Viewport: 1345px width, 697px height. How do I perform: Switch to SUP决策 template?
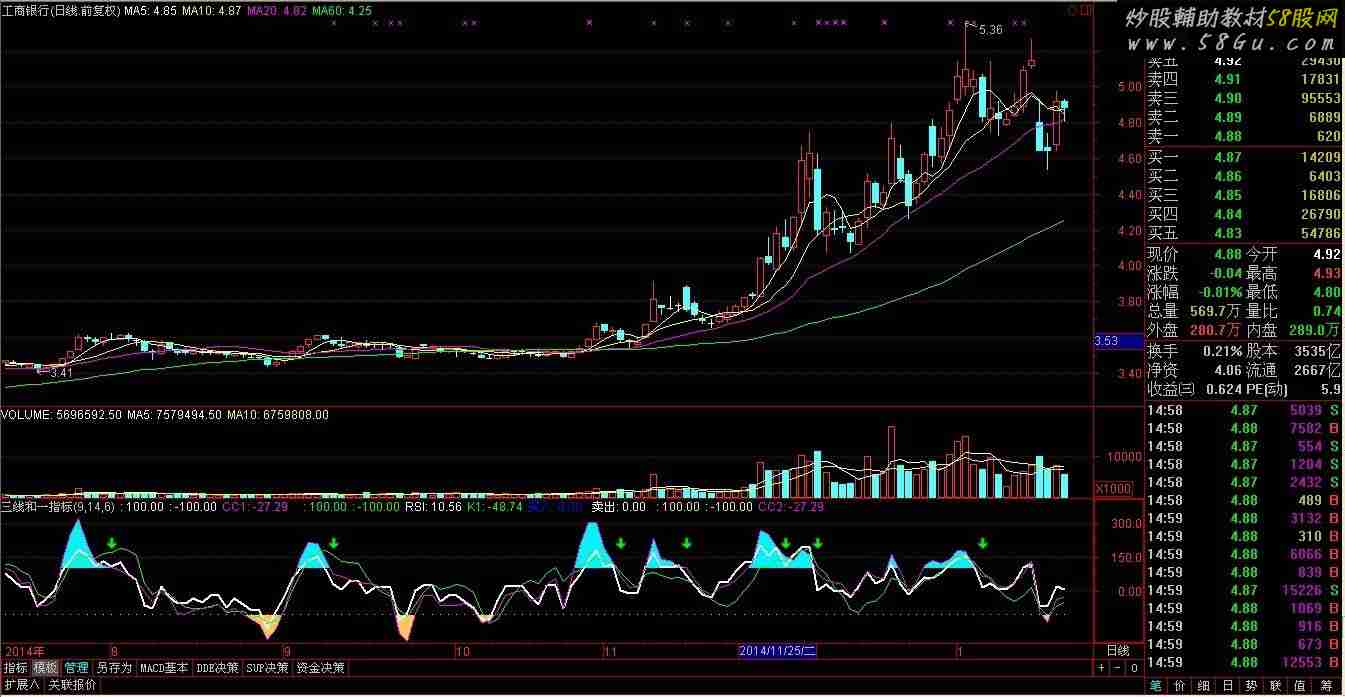click(x=267, y=668)
